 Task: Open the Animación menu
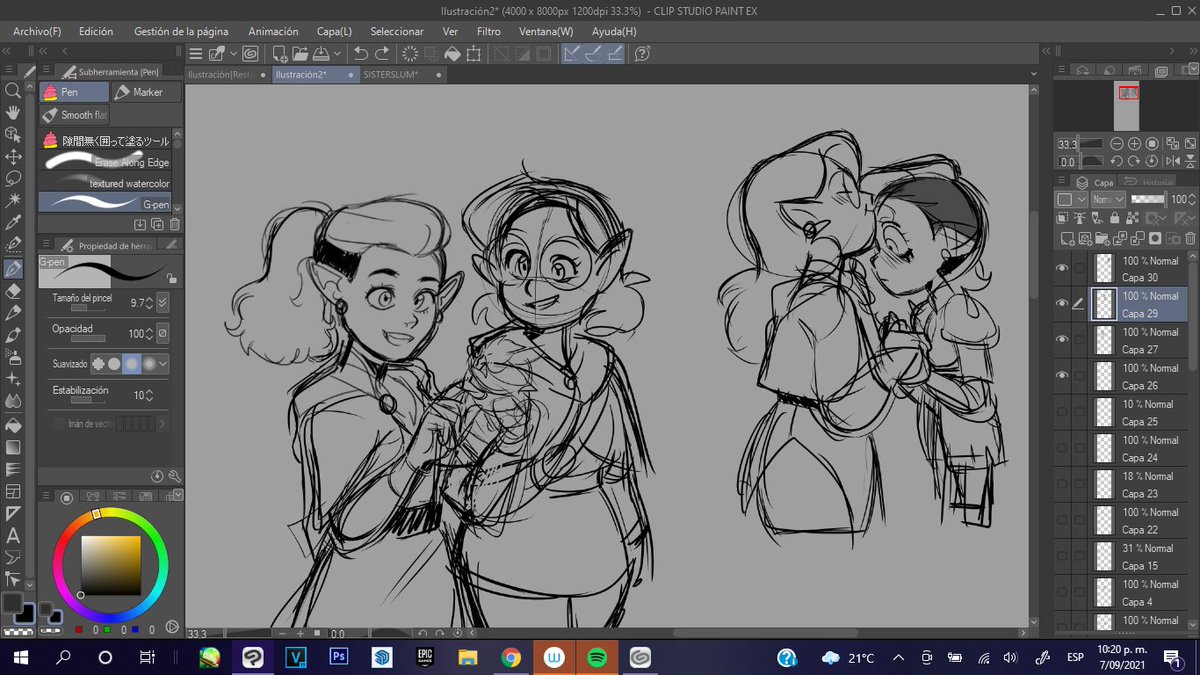273,32
